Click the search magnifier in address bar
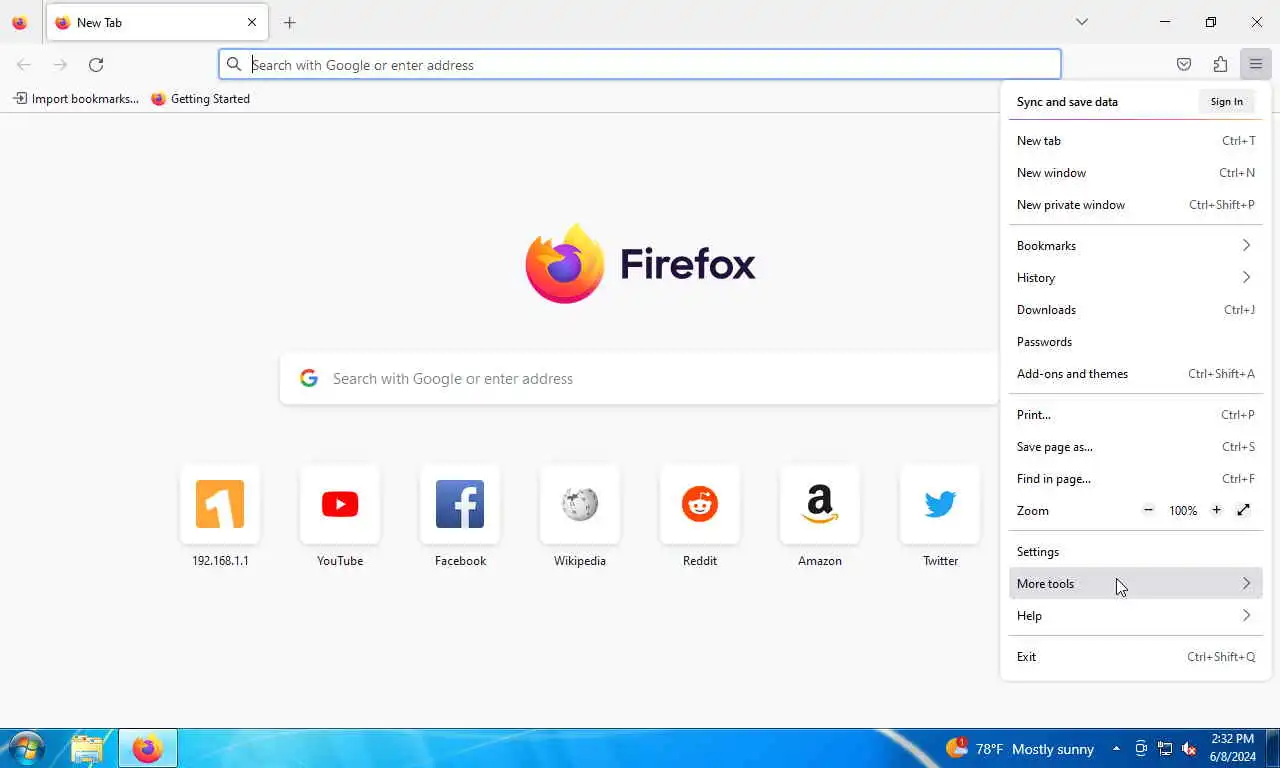The height and width of the screenshot is (768, 1280). [234, 64]
